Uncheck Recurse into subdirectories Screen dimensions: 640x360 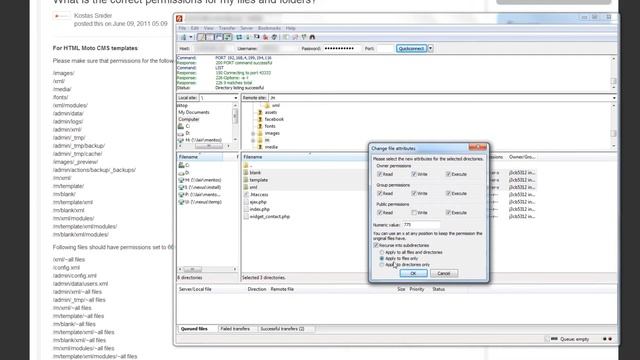[376, 245]
